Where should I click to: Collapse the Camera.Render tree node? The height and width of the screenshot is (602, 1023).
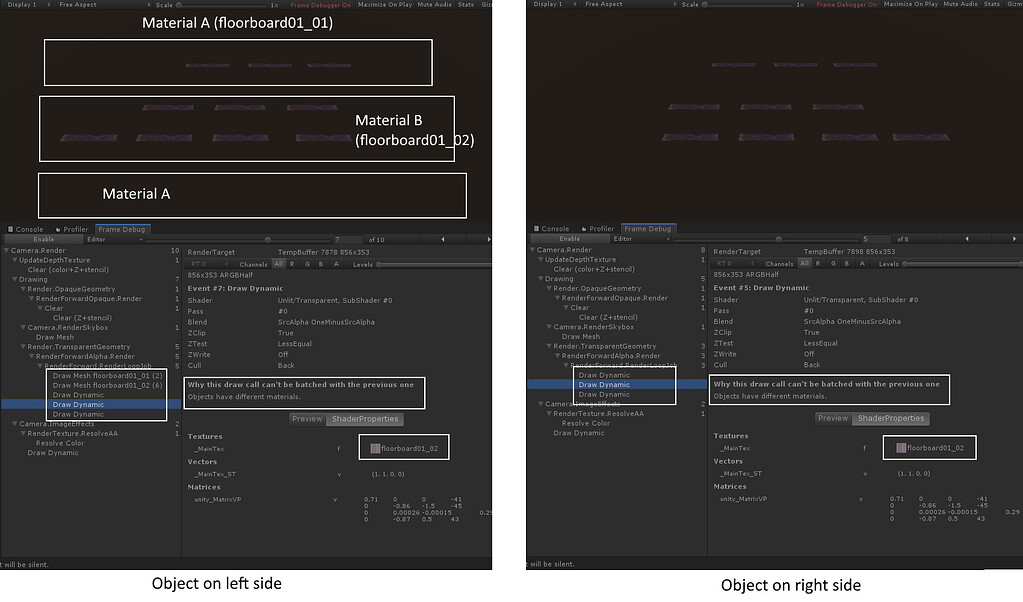click(8, 249)
